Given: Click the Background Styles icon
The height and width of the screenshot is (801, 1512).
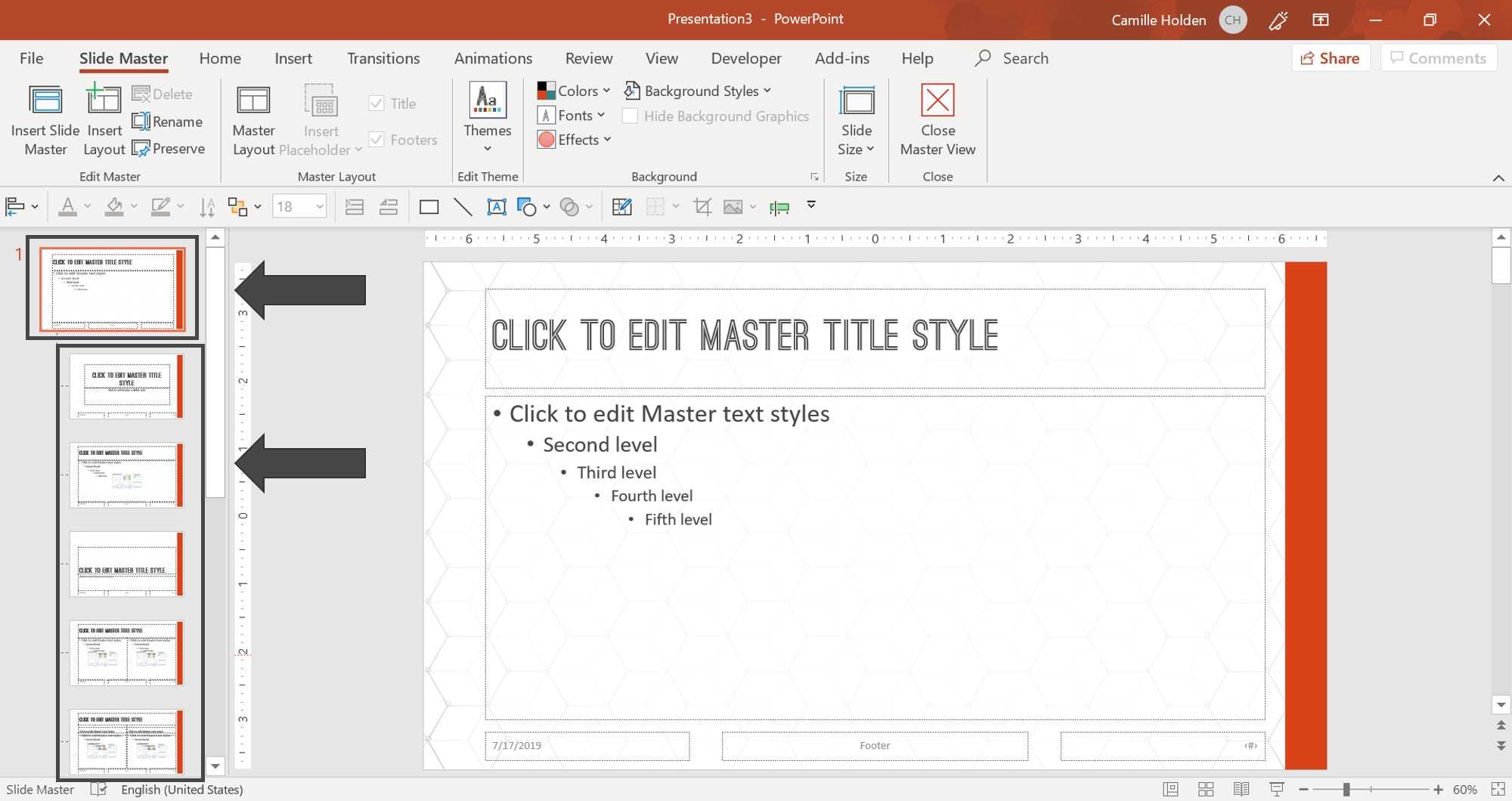Looking at the screenshot, I should click(x=631, y=90).
